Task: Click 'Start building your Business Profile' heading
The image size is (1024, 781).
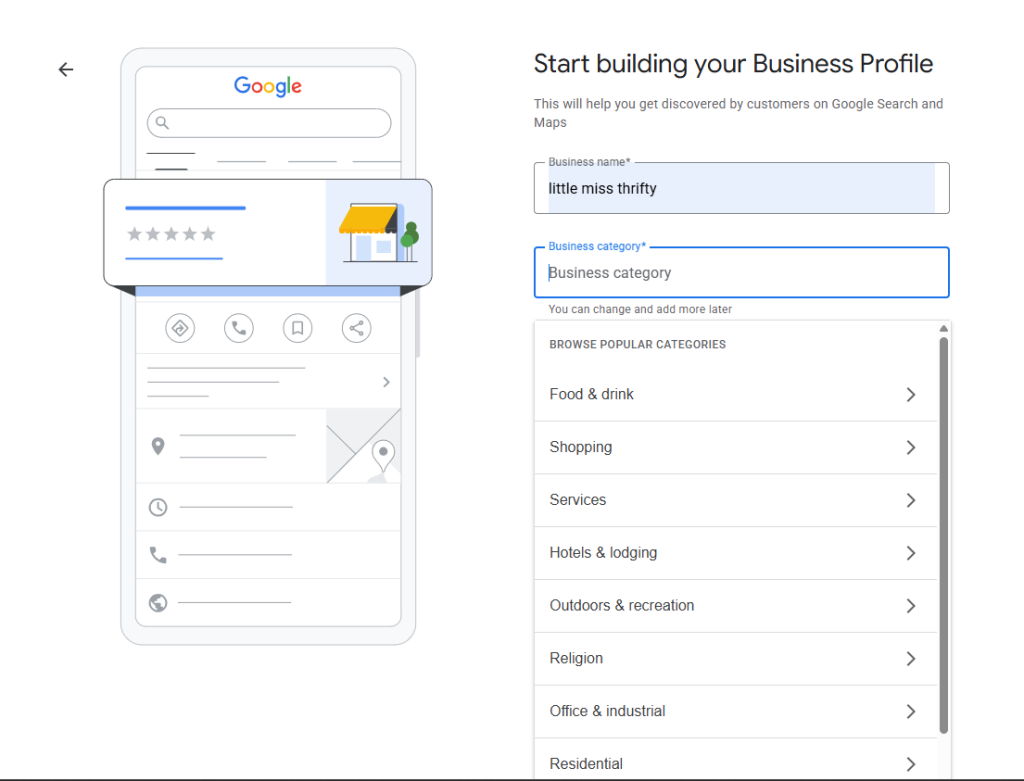Action: 733,64
